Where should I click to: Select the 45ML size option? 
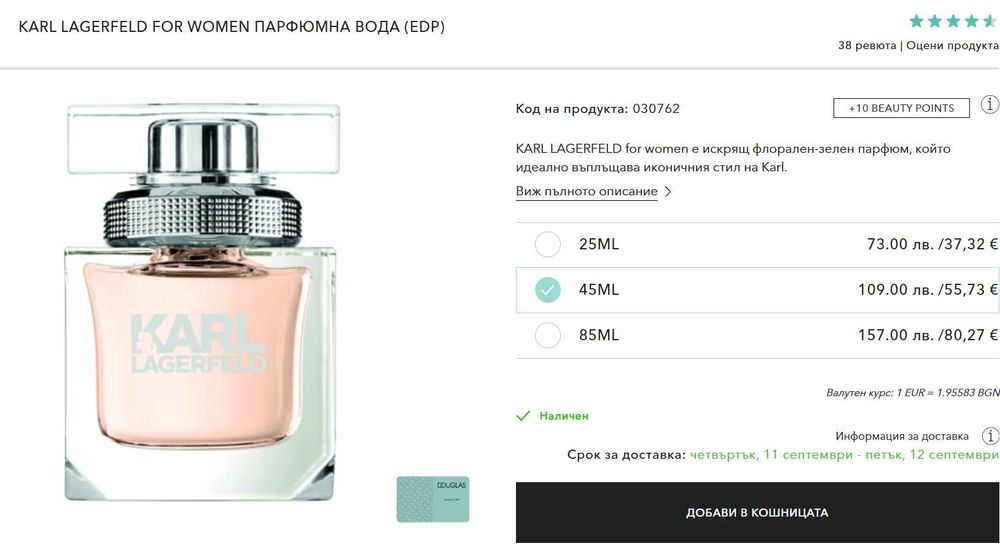point(548,290)
